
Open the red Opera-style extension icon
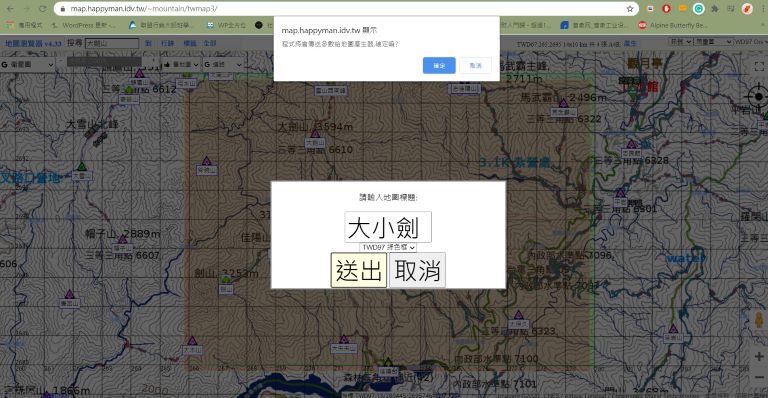point(666,9)
